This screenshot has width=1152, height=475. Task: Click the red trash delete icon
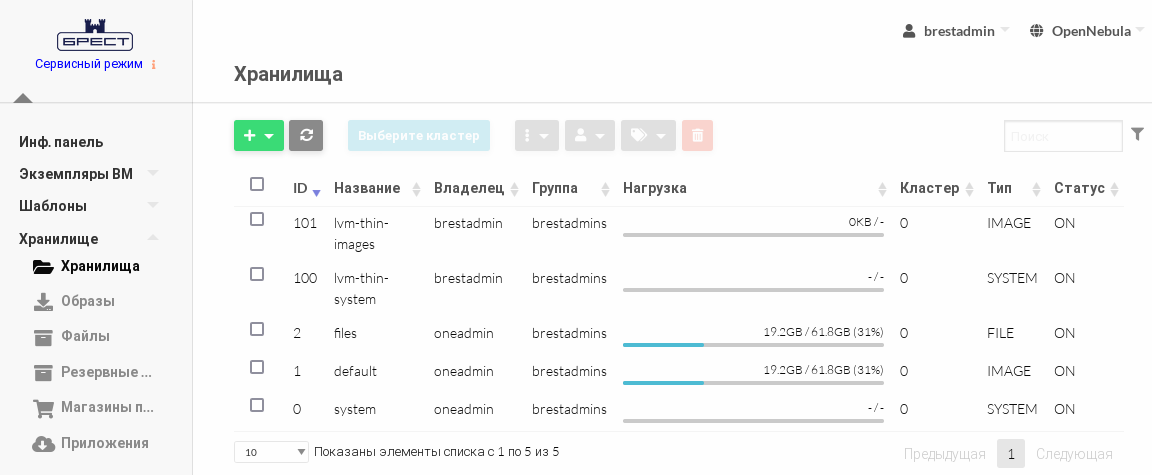coord(697,136)
